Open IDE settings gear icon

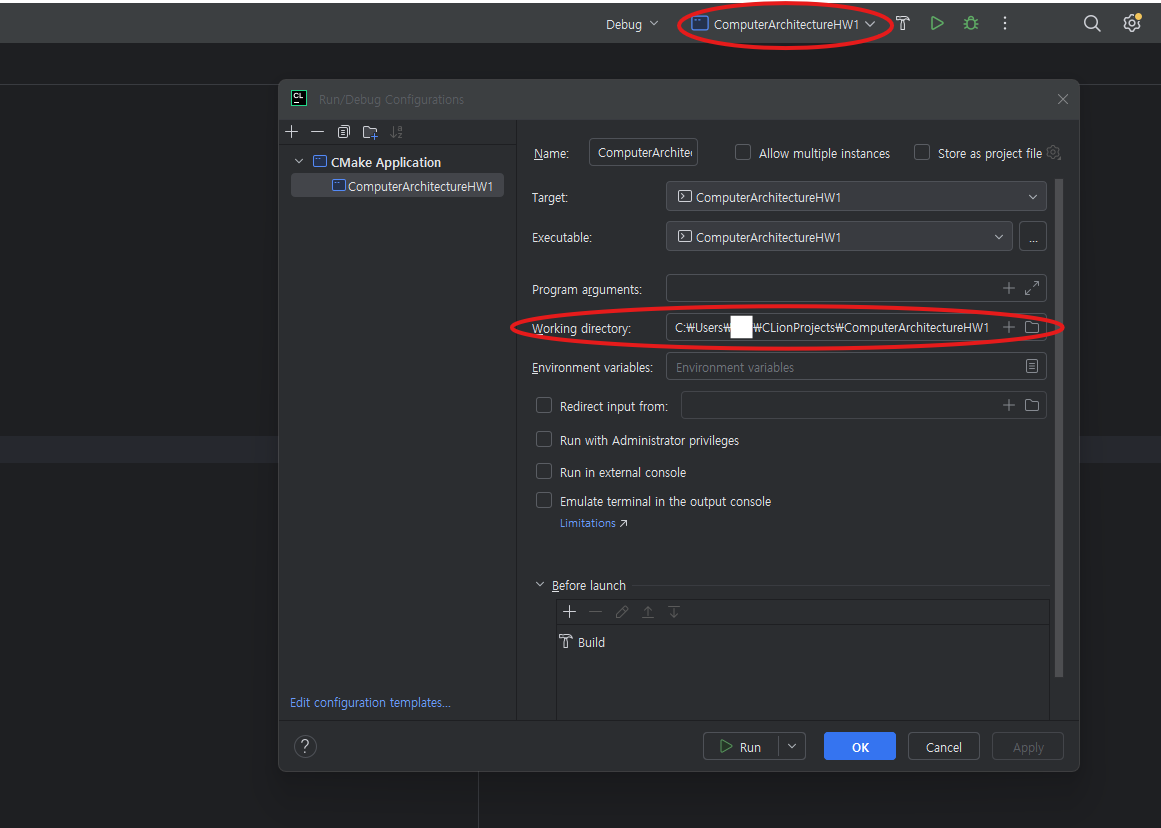1131,24
